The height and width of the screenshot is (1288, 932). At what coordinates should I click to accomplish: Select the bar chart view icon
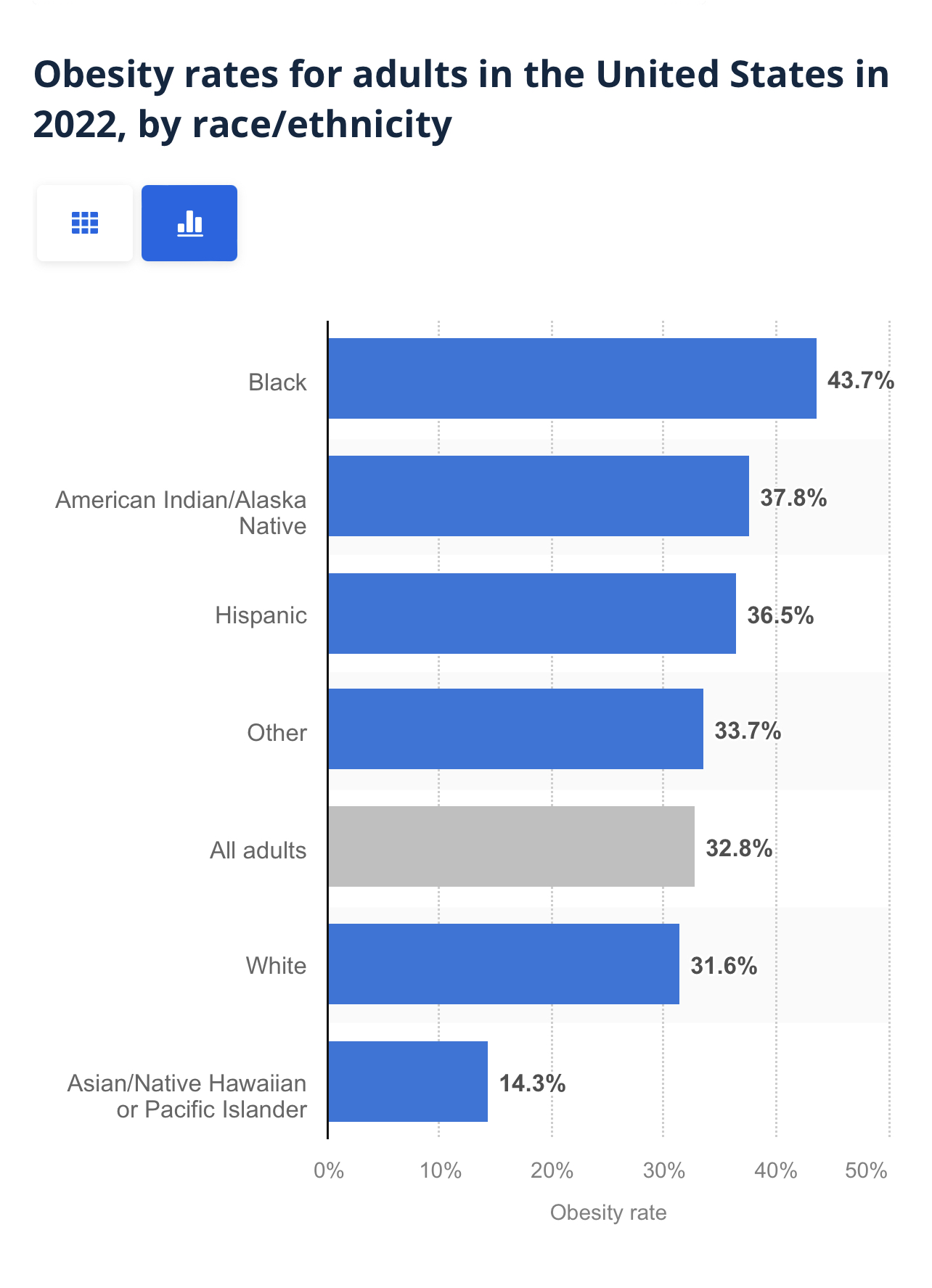coord(189,223)
